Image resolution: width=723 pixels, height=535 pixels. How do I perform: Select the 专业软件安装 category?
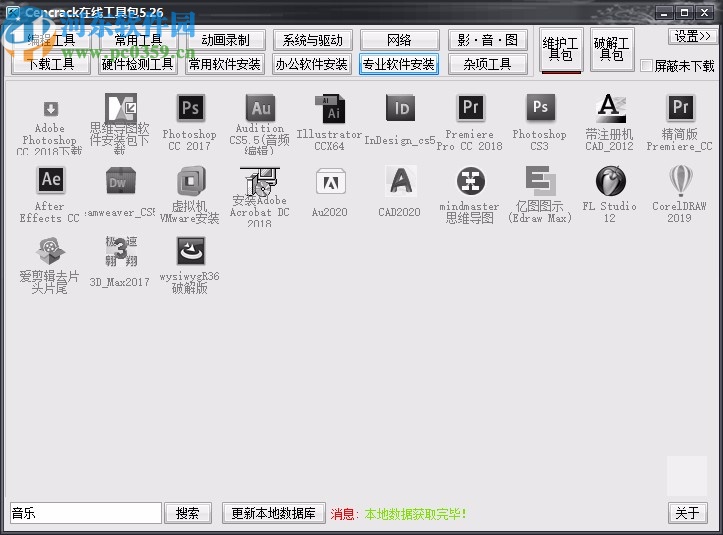(x=399, y=64)
